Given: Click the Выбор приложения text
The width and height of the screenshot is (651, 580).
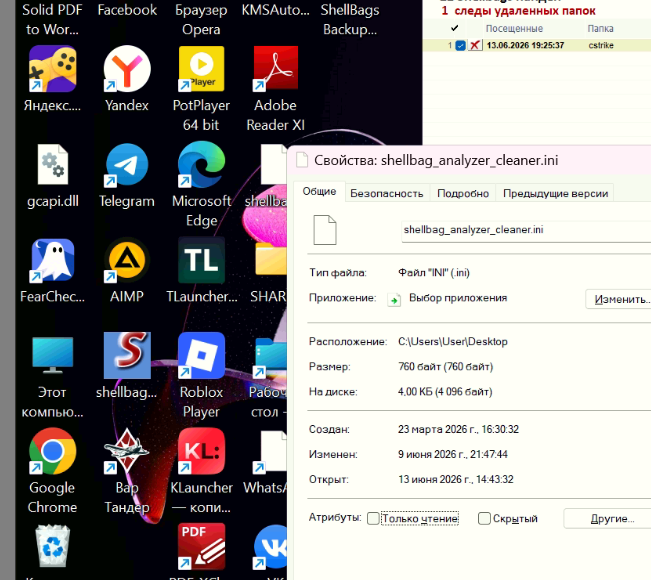Looking at the screenshot, I should [458, 298].
